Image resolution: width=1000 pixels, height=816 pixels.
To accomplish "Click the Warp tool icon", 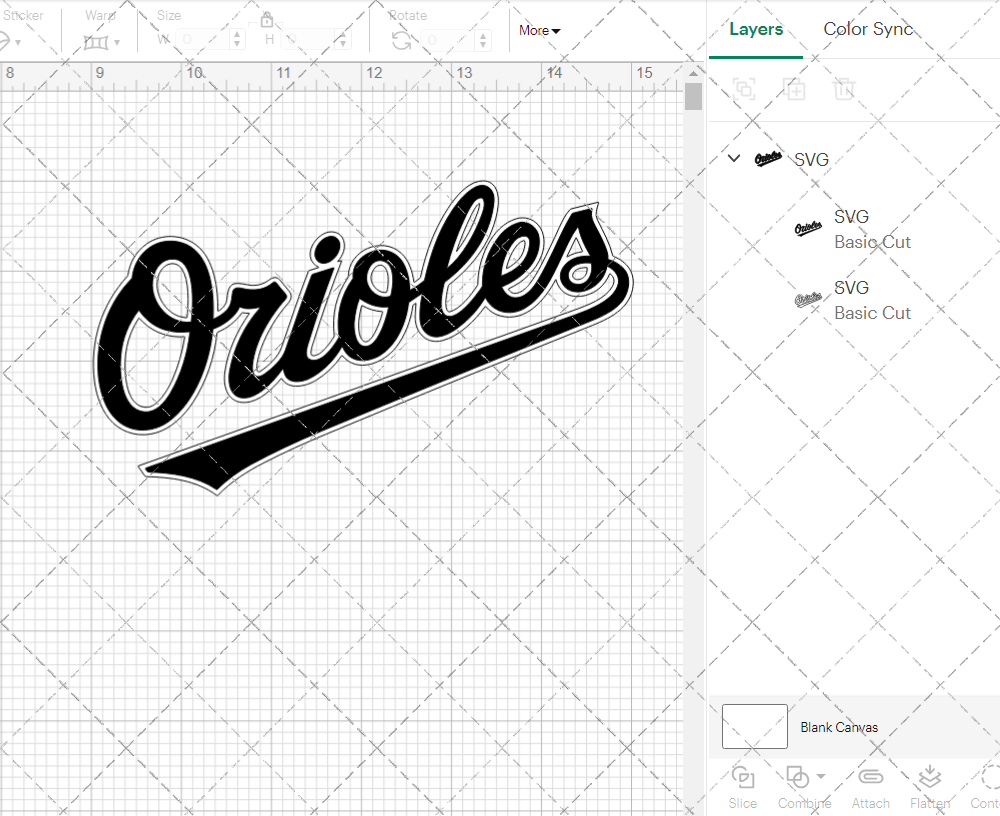I will point(96,42).
